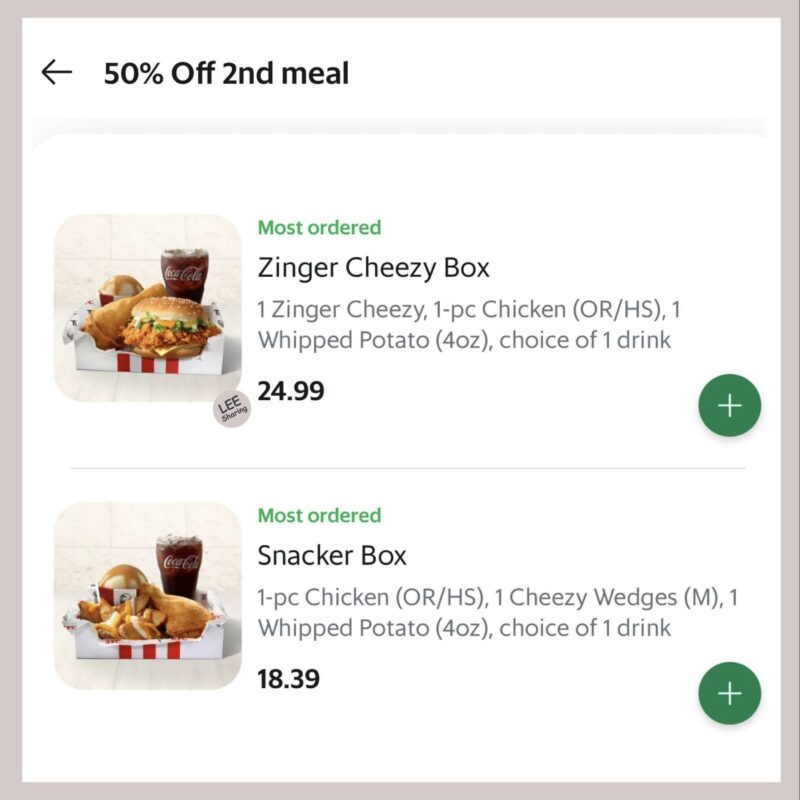Tap Snacker Box ingredients description text
Viewport: 800px width, 800px height.
[497, 612]
